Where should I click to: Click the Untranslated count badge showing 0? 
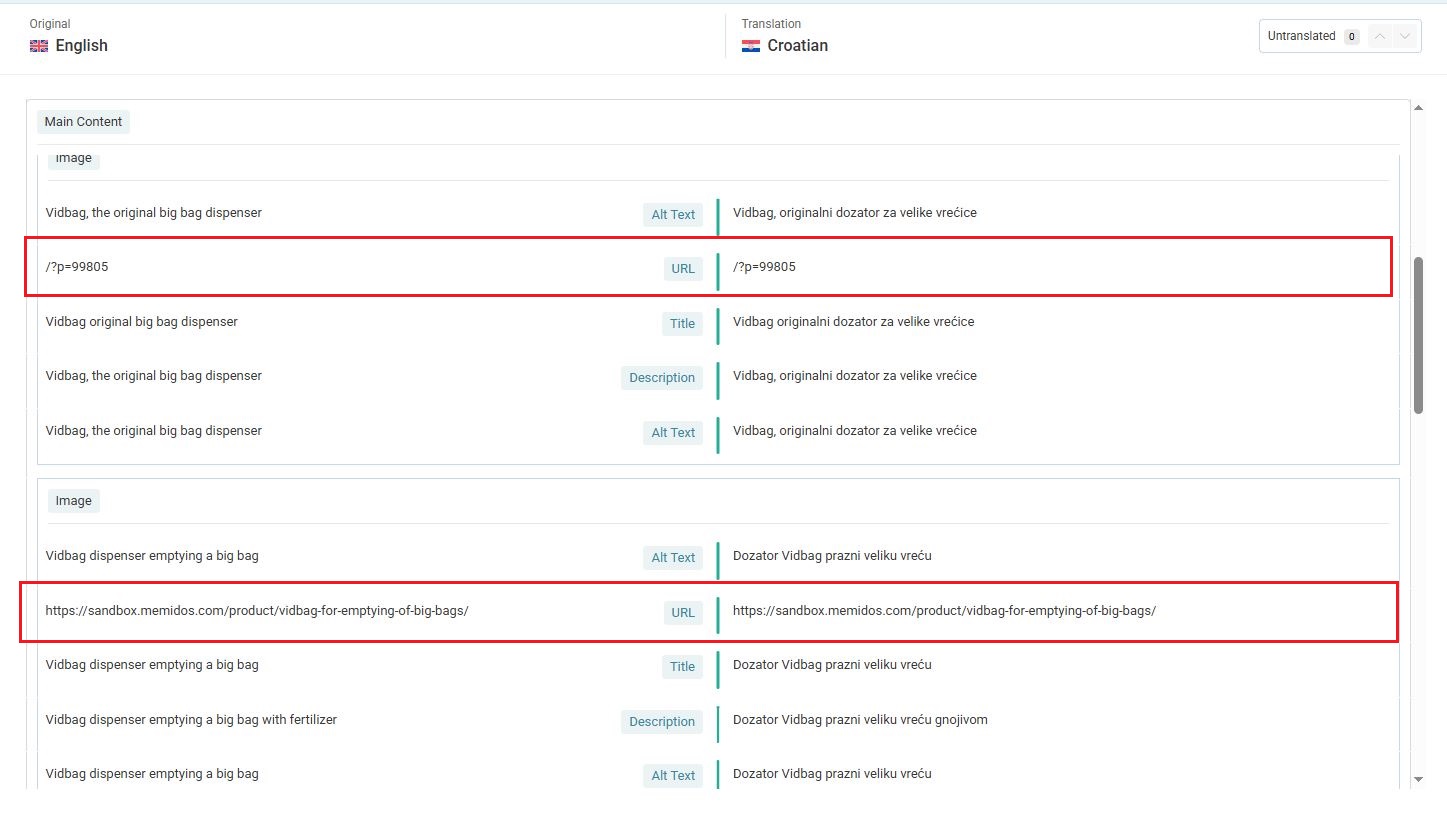coord(1351,37)
